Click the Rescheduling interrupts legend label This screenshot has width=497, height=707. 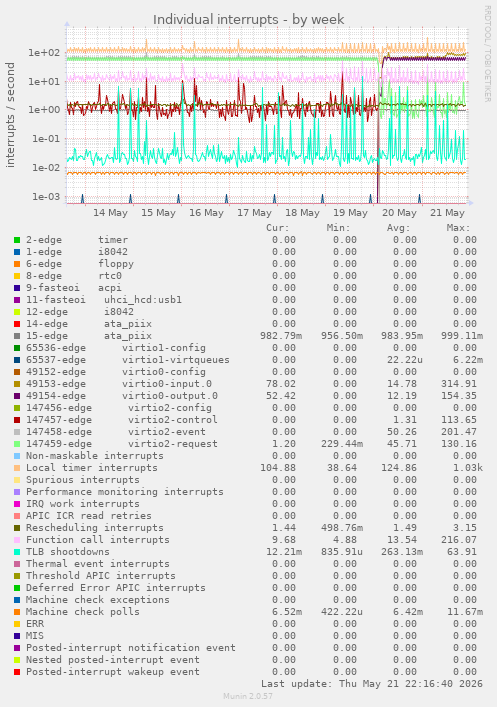tap(95, 528)
